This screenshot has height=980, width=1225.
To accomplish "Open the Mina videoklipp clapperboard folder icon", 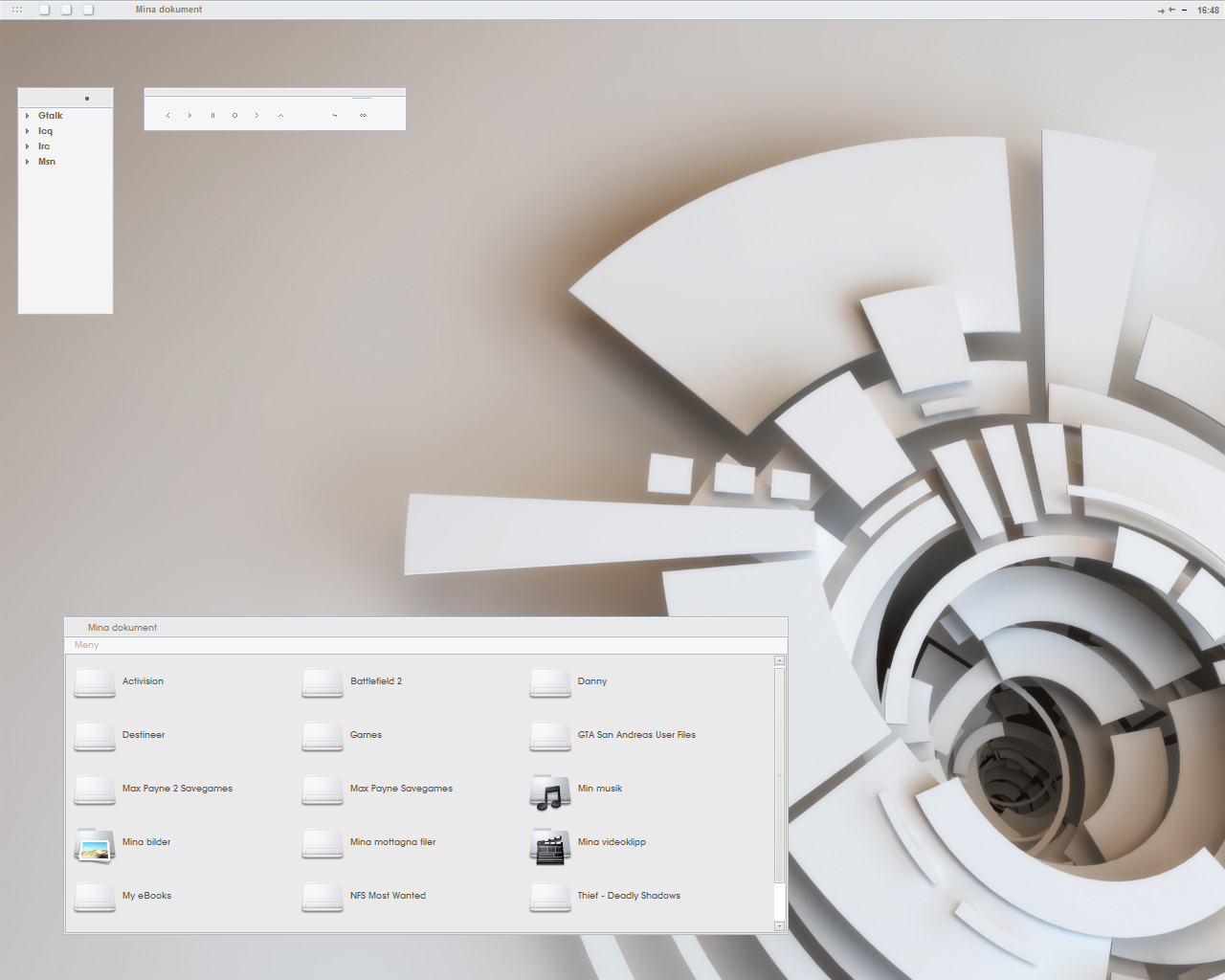I will pyautogui.click(x=550, y=846).
